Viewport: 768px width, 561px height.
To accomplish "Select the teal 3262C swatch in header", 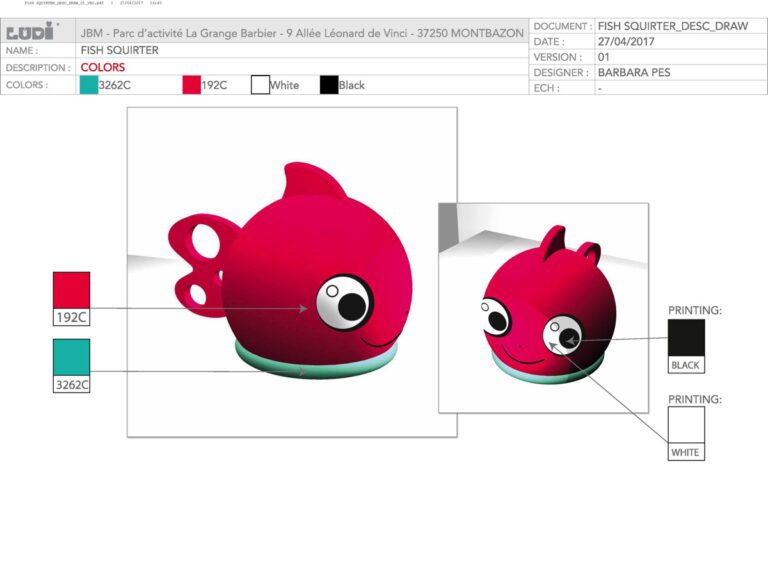I will pos(89,85).
